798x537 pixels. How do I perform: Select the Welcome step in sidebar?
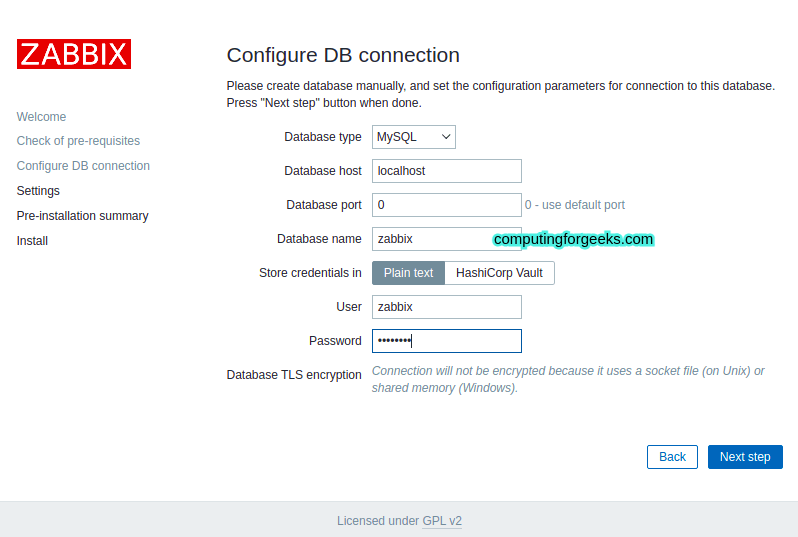pyautogui.click(x=41, y=117)
